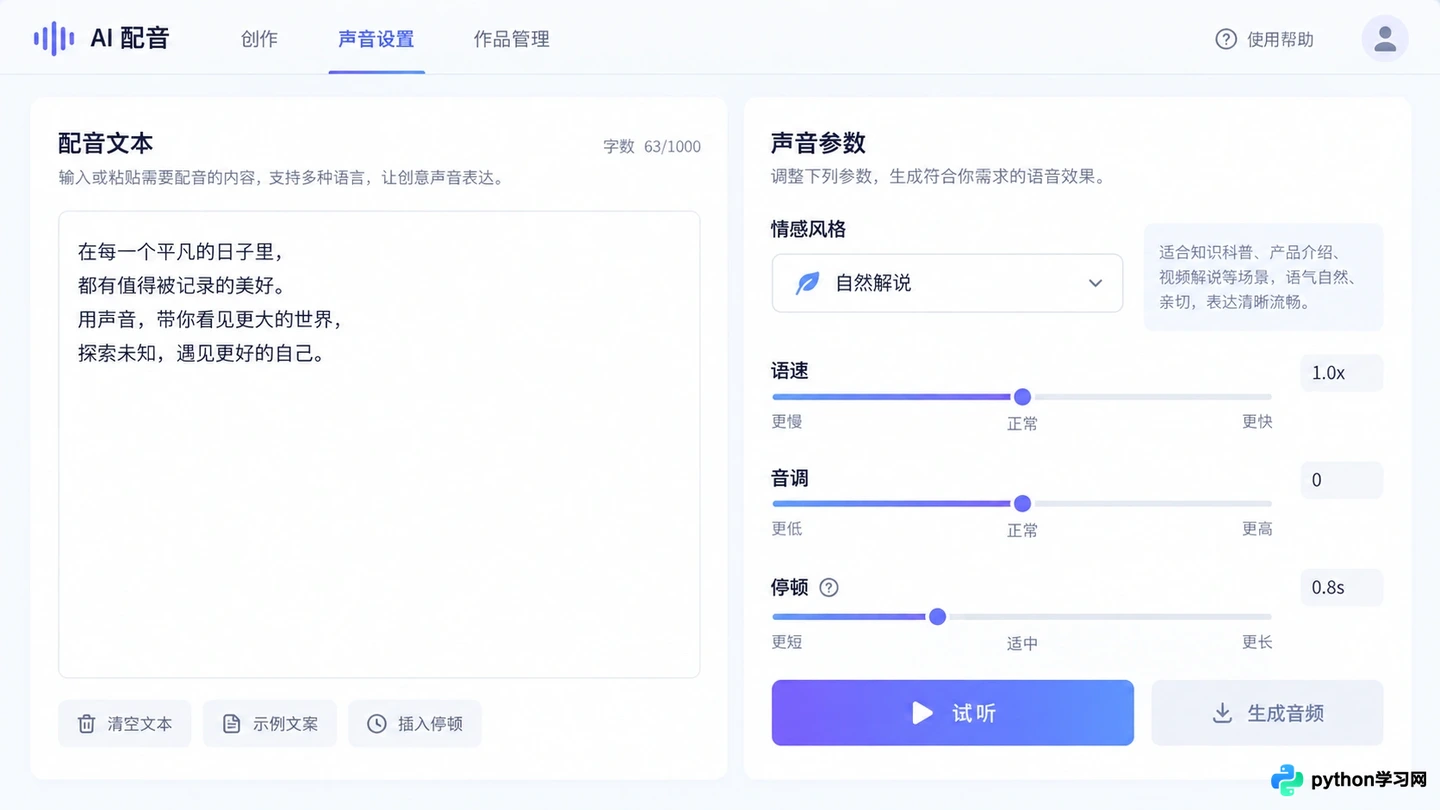Click the document icon on 示例文案
This screenshot has width=1440, height=810.
tap(231, 723)
